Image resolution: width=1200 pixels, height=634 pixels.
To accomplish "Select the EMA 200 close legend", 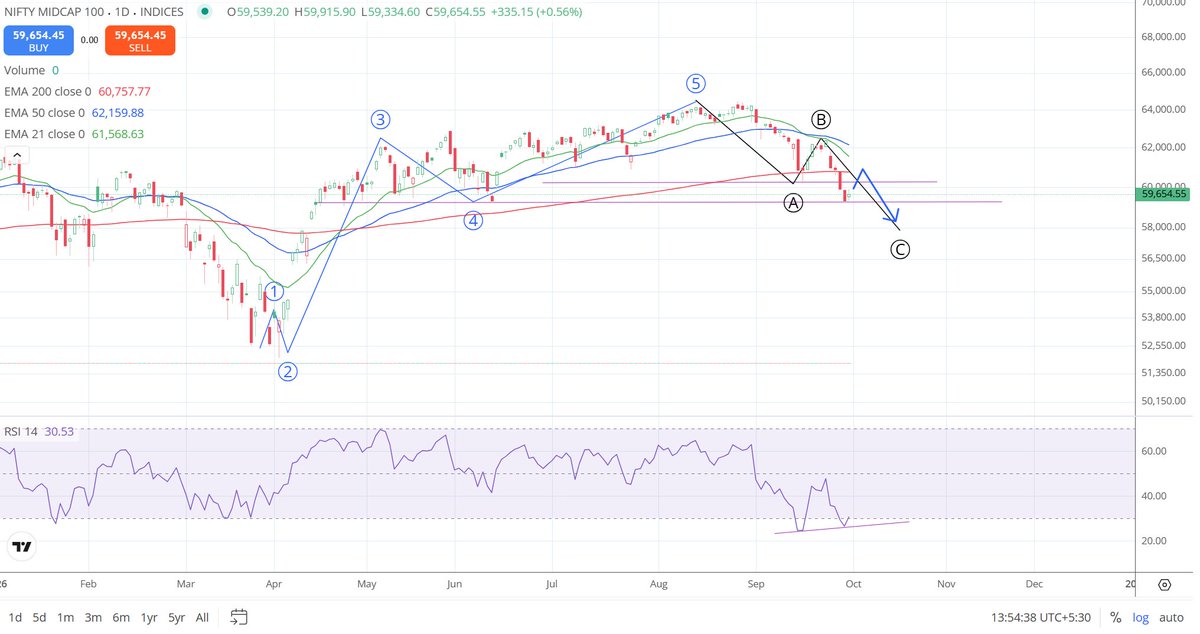I will (x=77, y=91).
